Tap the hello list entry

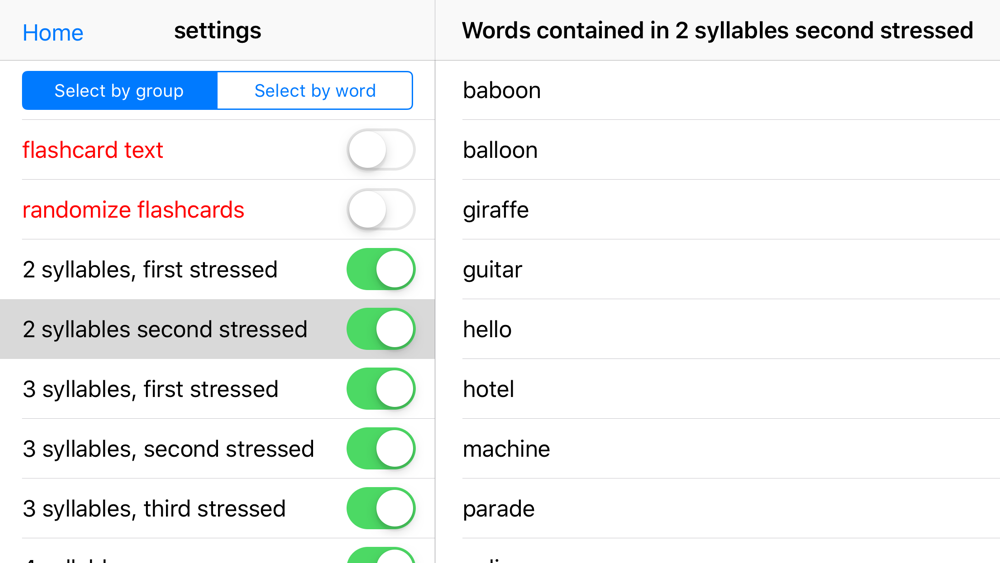coord(487,330)
